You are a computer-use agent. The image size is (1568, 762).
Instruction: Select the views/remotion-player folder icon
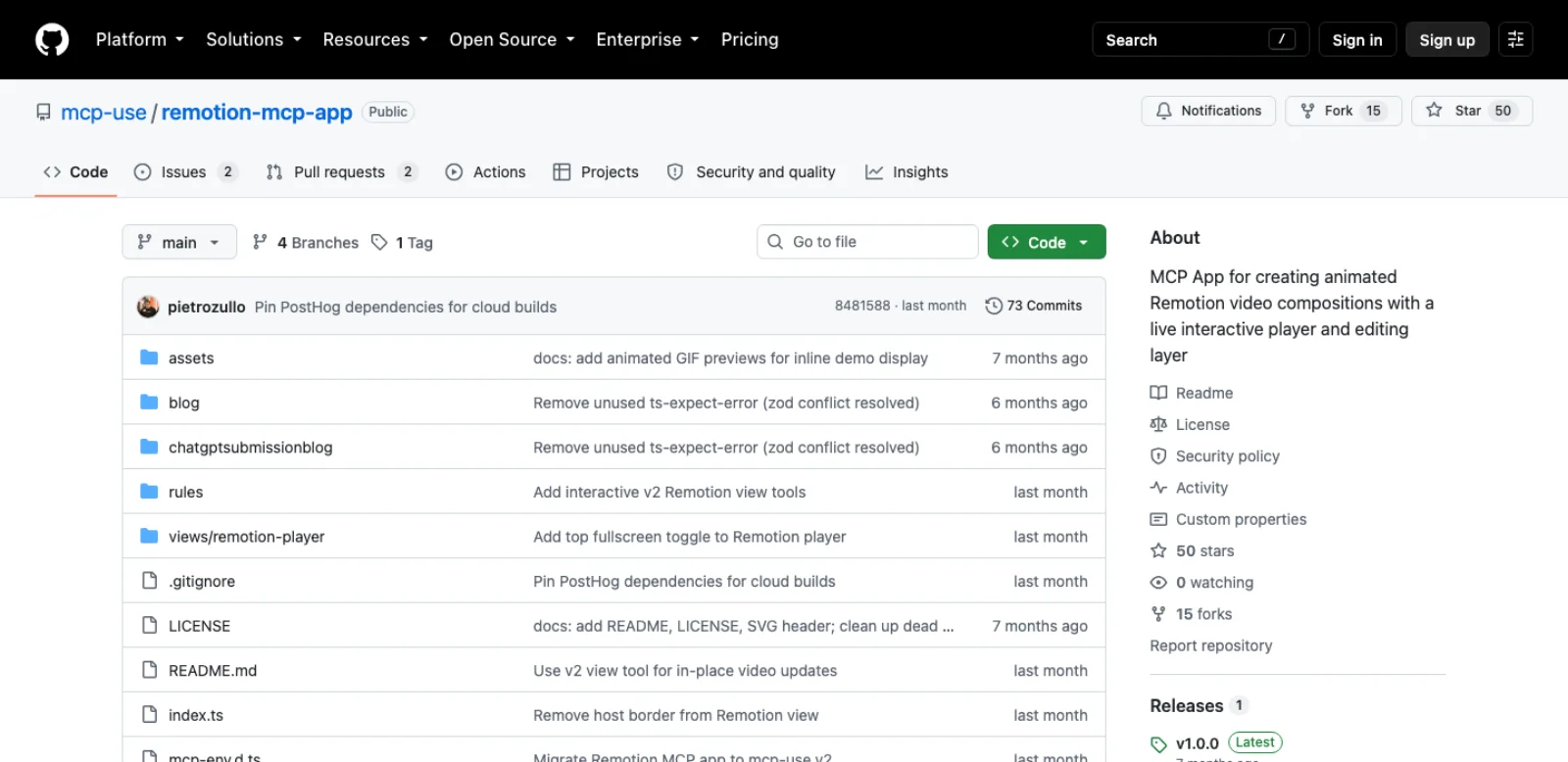tap(149, 536)
